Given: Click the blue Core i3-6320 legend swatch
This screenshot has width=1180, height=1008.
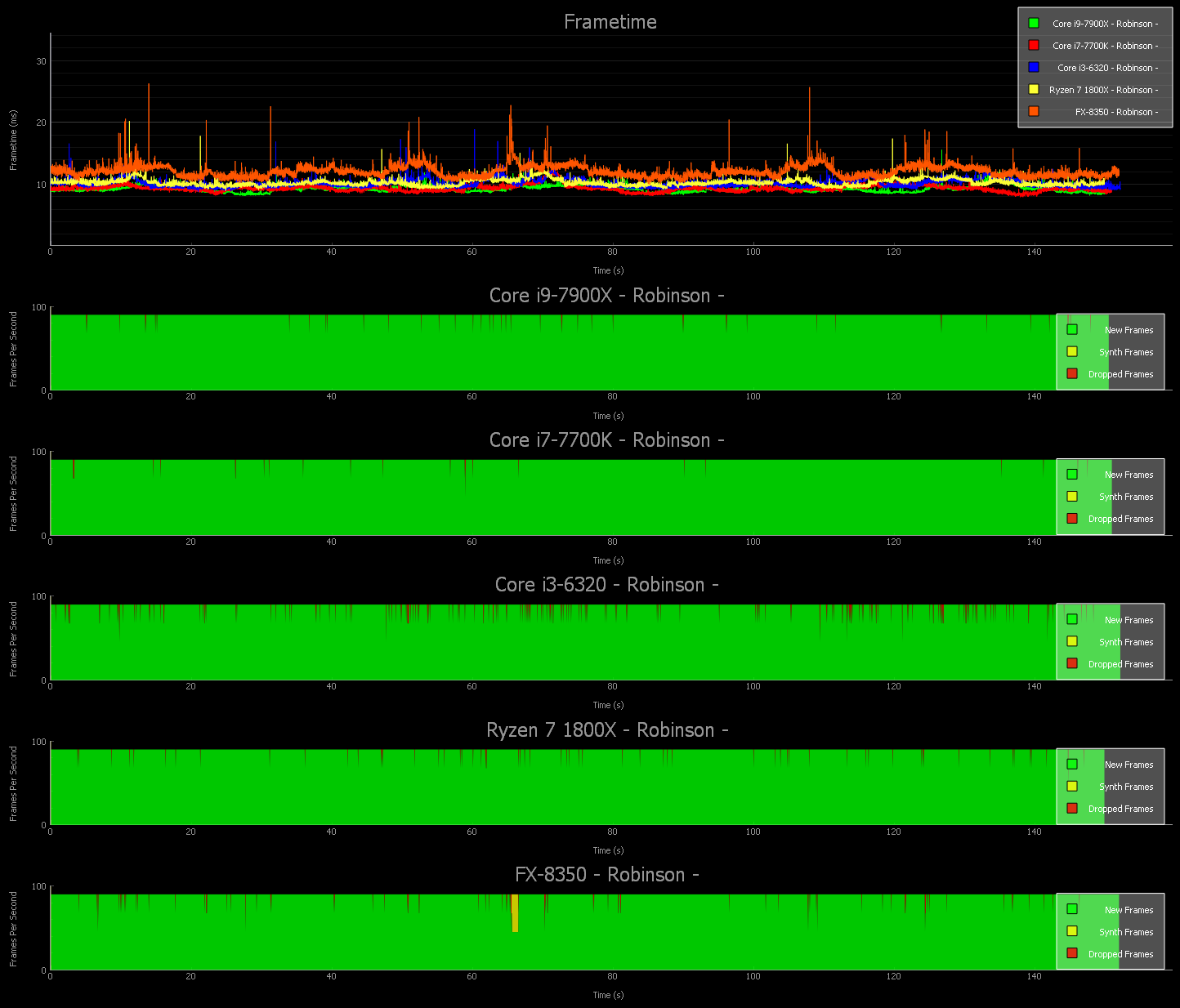Looking at the screenshot, I should click(1034, 67).
